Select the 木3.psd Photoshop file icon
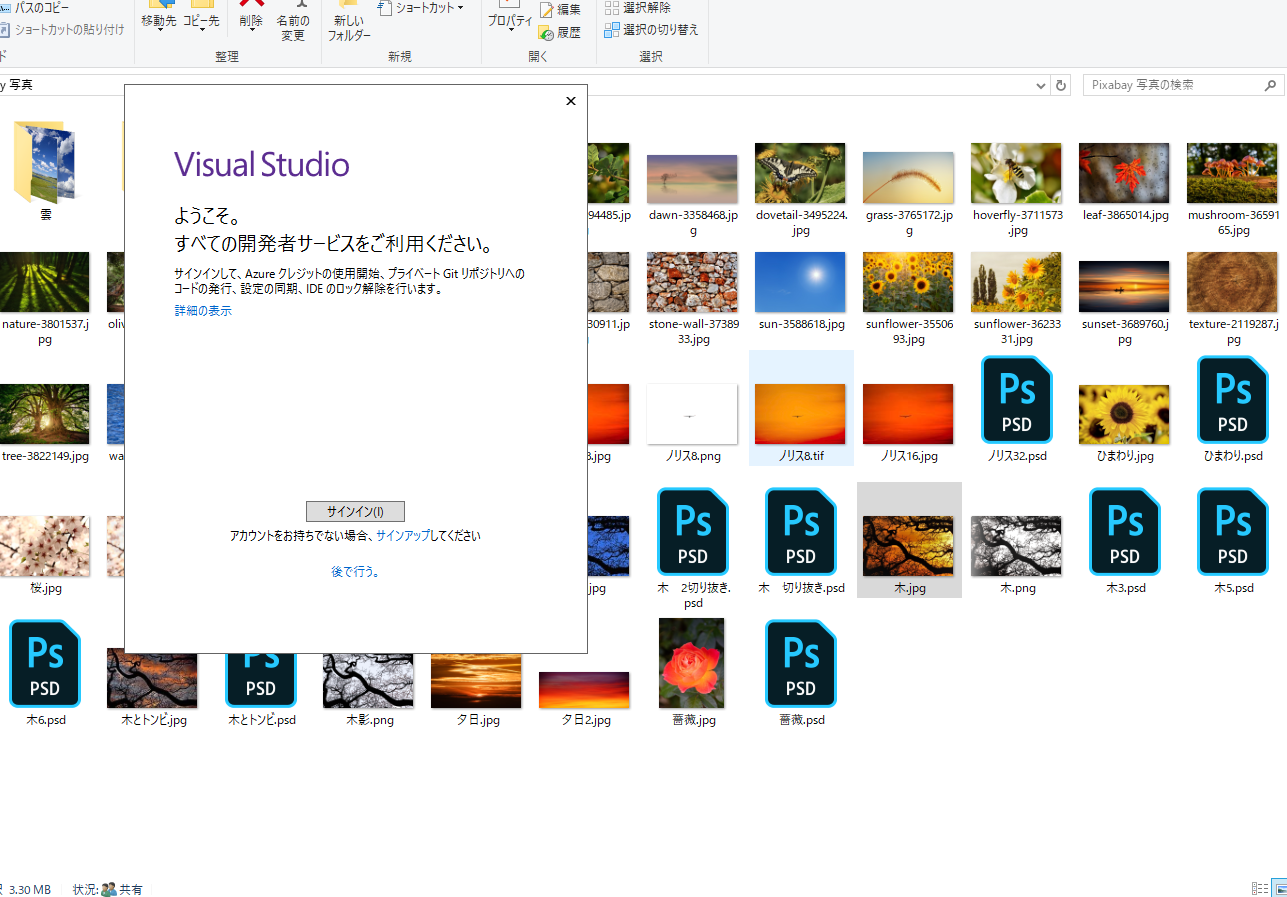1287x897 pixels. tap(1124, 531)
